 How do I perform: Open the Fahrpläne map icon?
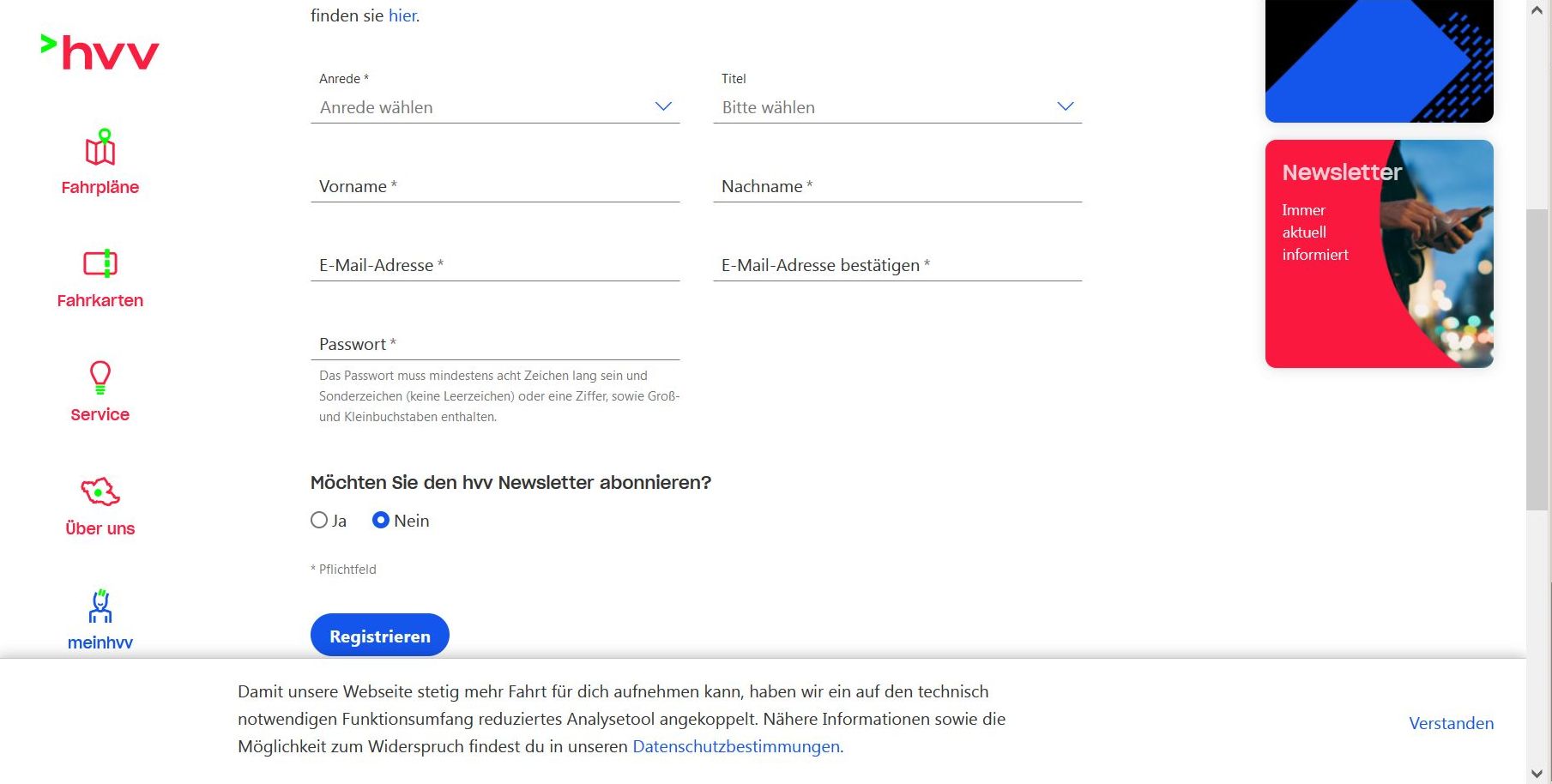[x=100, y=148]
